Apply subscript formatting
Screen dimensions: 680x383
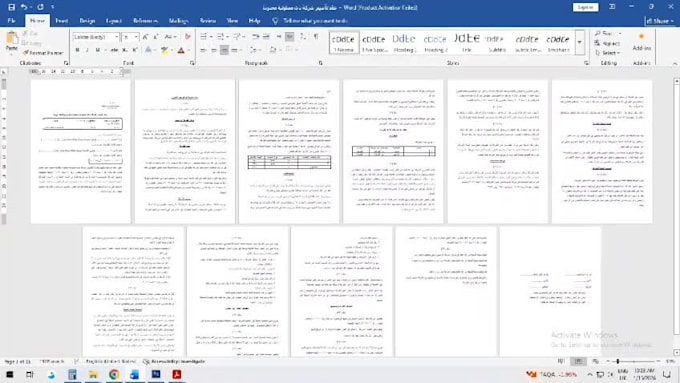tap(124, 50)
